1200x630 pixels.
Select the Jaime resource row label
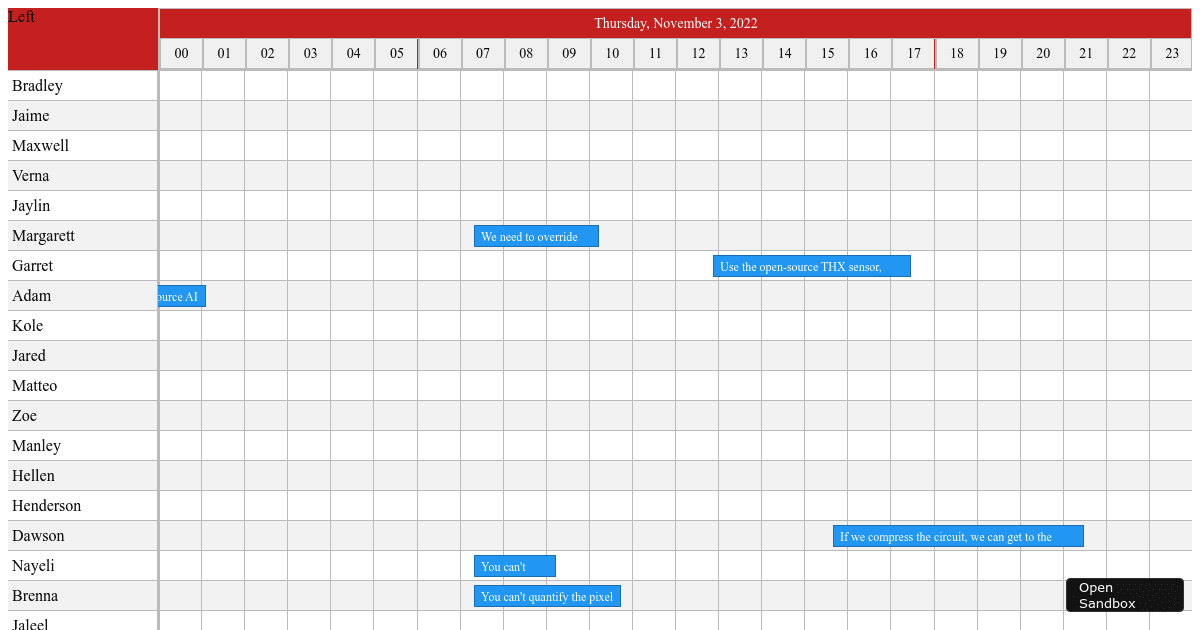point(83,116)
